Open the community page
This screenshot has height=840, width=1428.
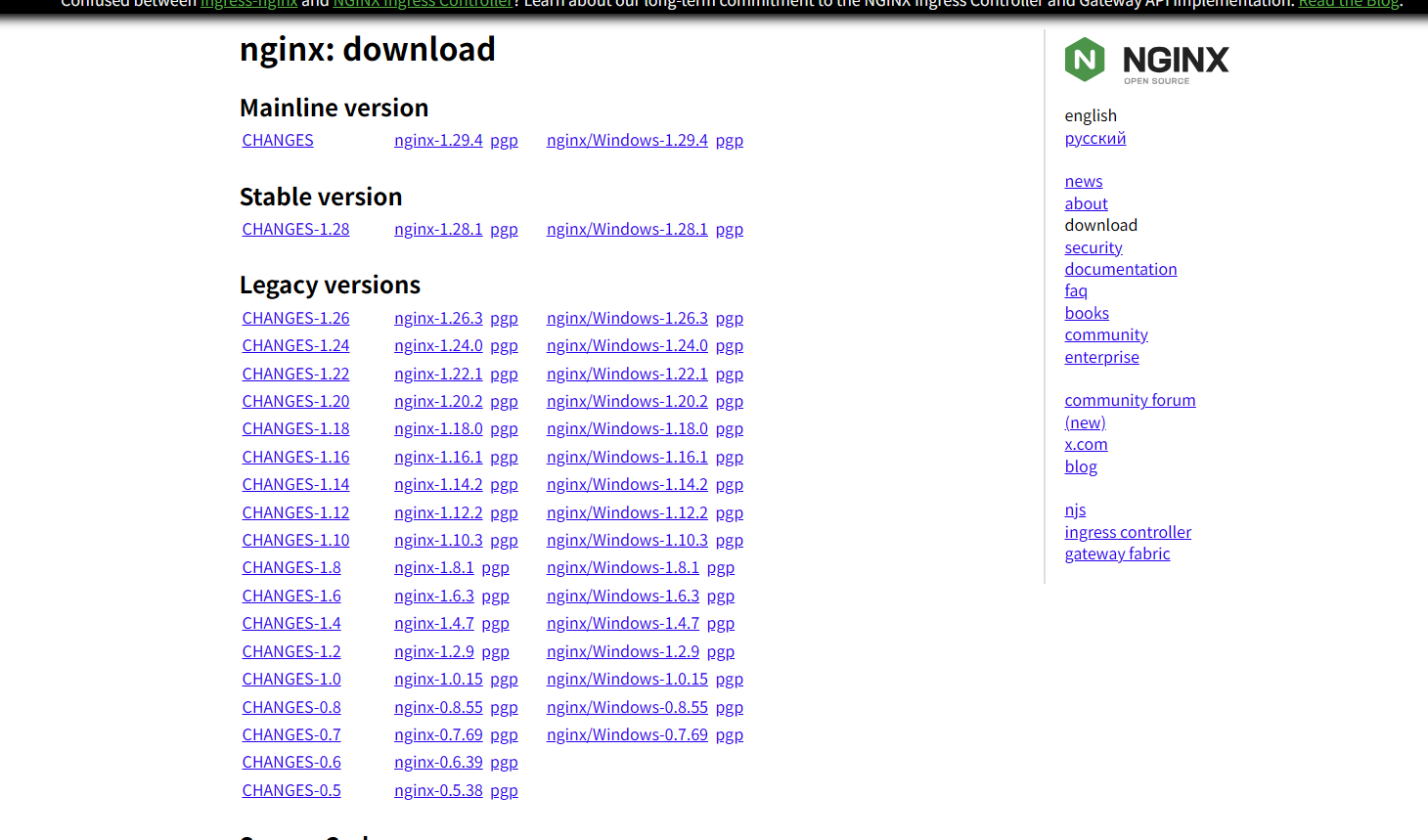pyautogui.click(x=1106, y=335)
